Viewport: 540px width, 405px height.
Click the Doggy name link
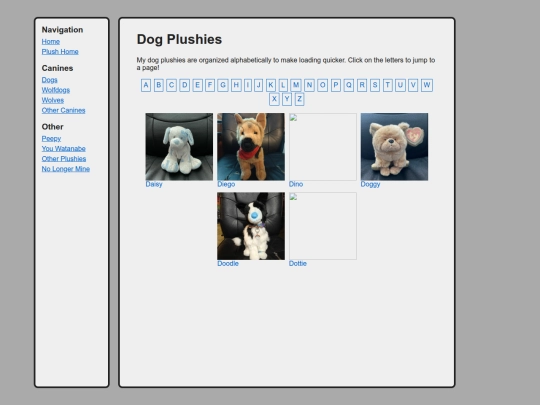point(371,184)
